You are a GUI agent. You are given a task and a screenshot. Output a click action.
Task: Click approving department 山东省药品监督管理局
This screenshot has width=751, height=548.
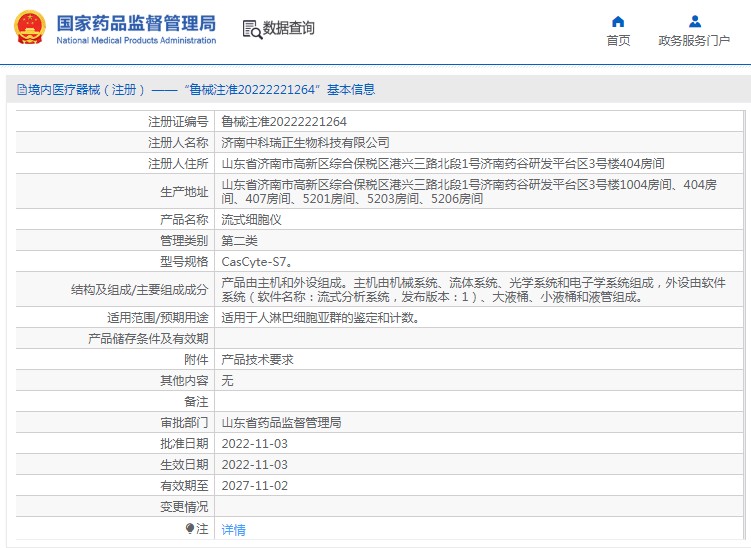click(281, 423)
